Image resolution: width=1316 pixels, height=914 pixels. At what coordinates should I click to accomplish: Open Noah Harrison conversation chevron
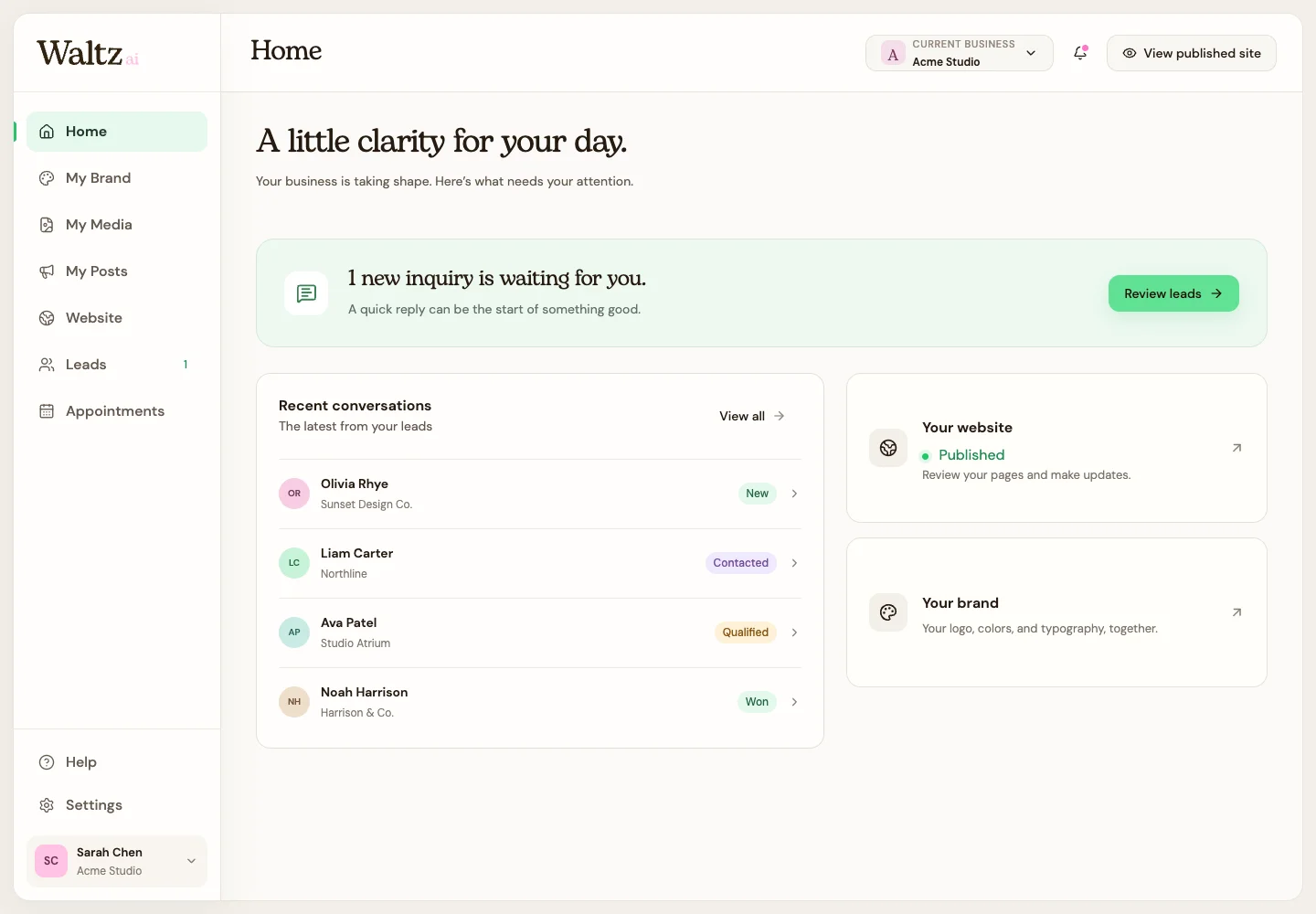794,702
